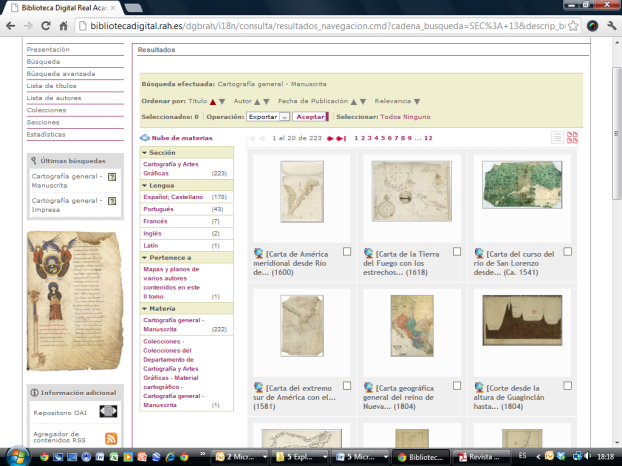
Task: Click the Repositorio OAI eye icon
Action: 108,411
